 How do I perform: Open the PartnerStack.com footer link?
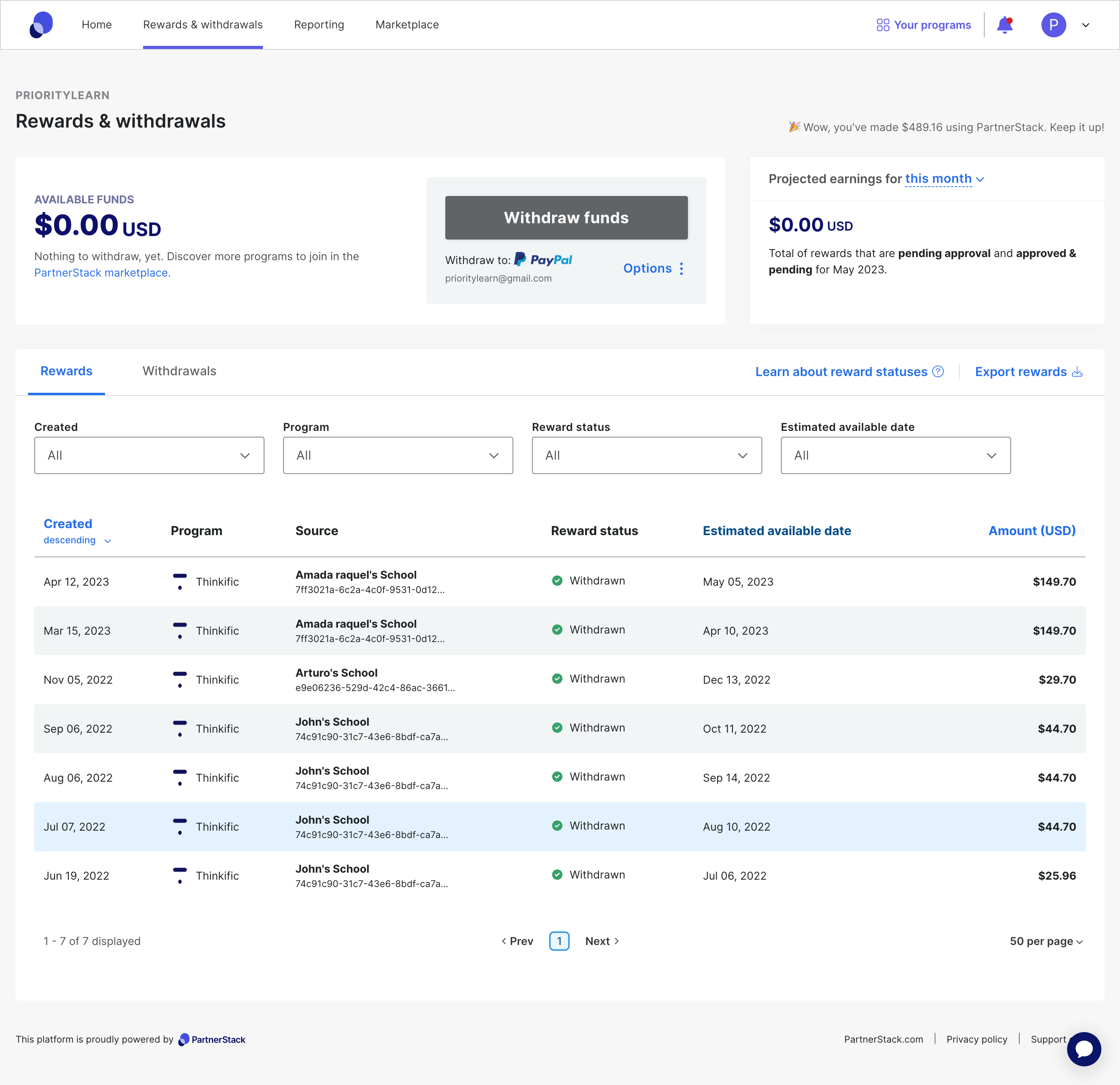point(884,1039)
